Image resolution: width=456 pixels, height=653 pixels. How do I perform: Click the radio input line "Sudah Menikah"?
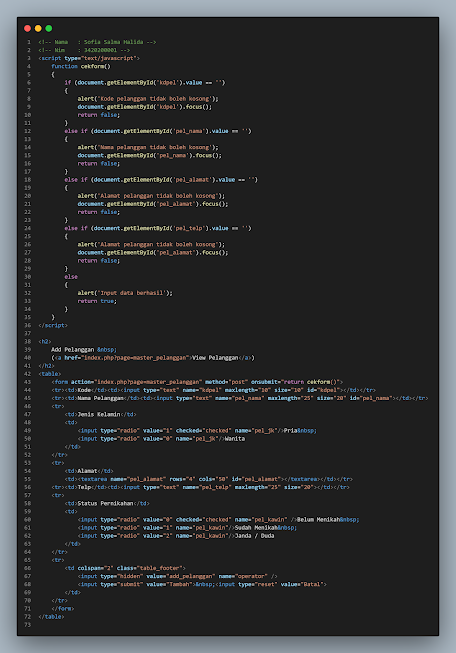[x=187, y=528]
